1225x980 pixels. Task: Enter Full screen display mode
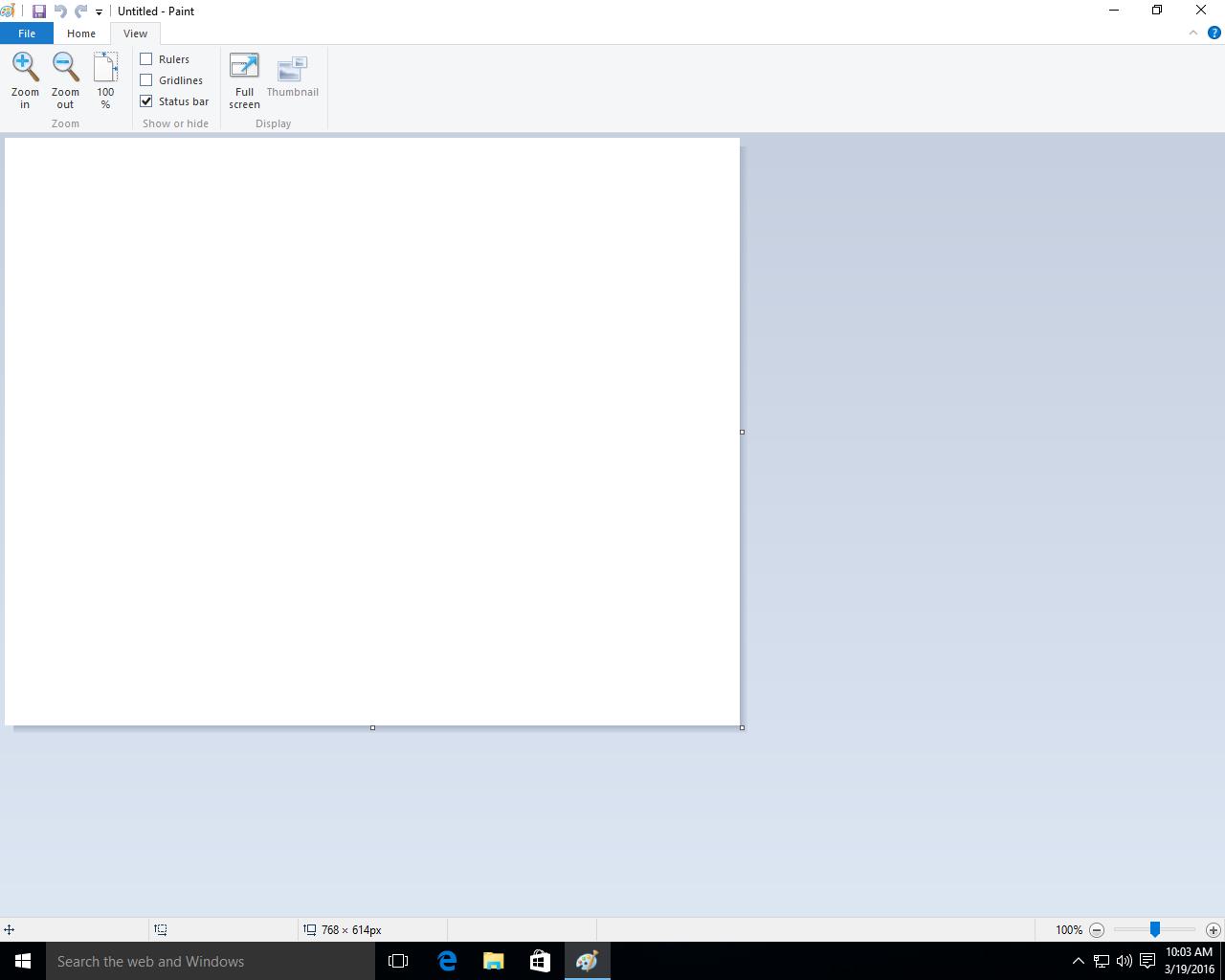[x=244, y=80]
